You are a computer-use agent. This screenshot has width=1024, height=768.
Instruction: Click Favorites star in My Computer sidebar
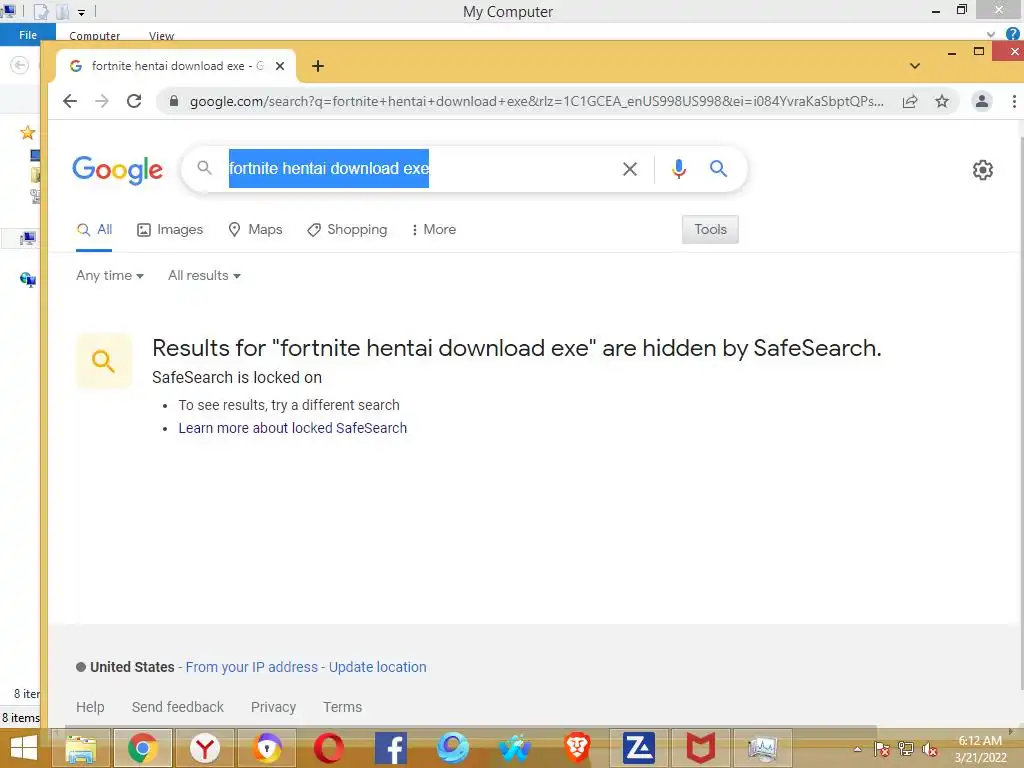[x=27, y=133]
